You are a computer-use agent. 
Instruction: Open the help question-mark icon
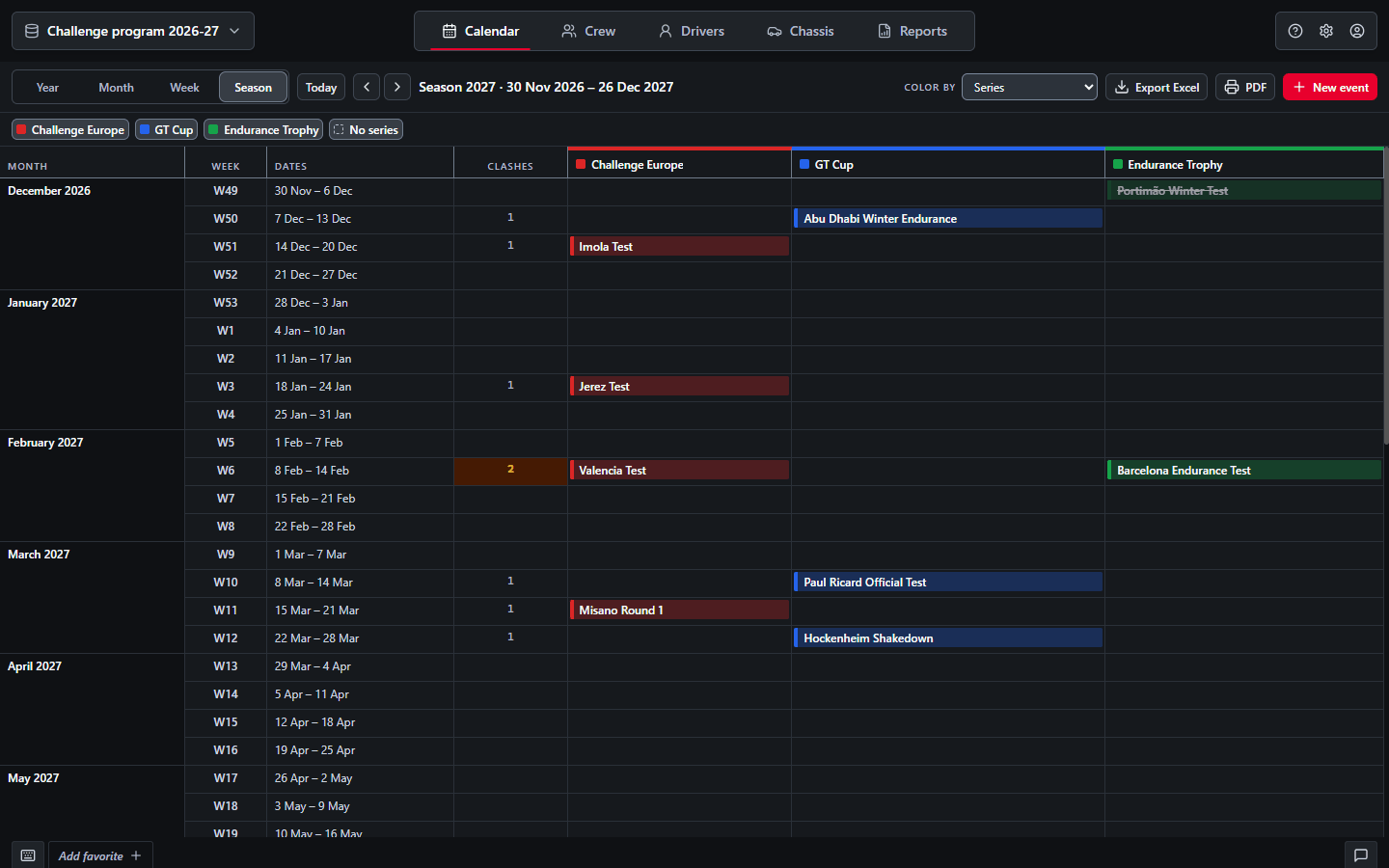point(1295,31)
